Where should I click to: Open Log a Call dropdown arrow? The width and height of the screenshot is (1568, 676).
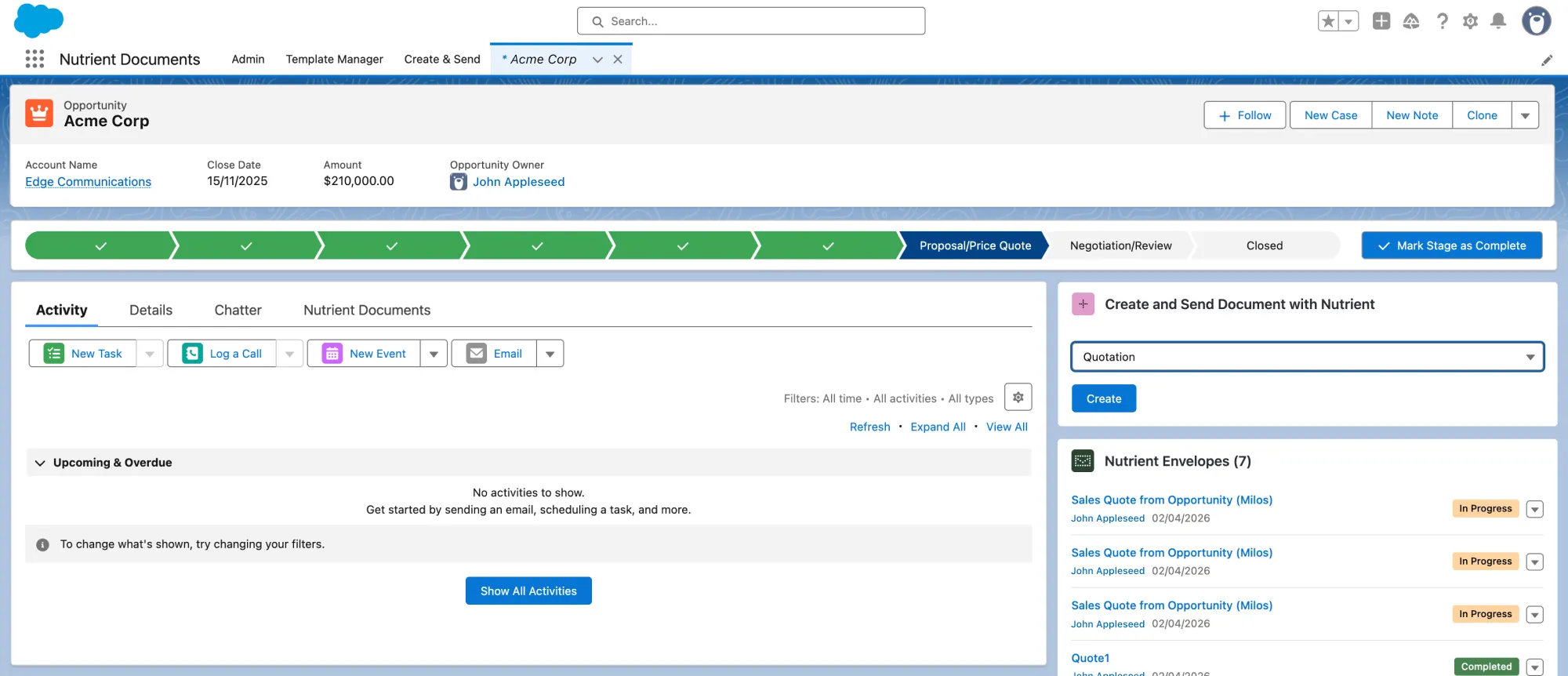coord(289,354)
